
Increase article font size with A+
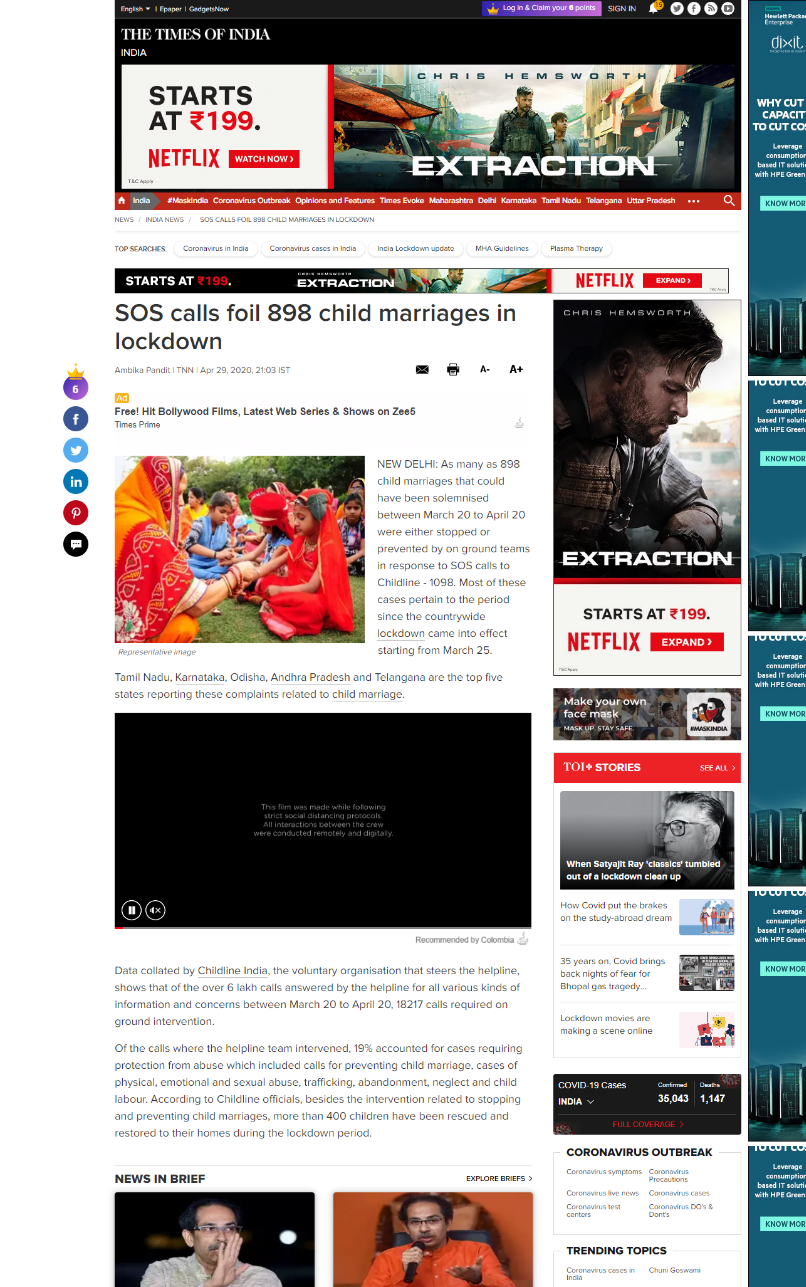516,369
